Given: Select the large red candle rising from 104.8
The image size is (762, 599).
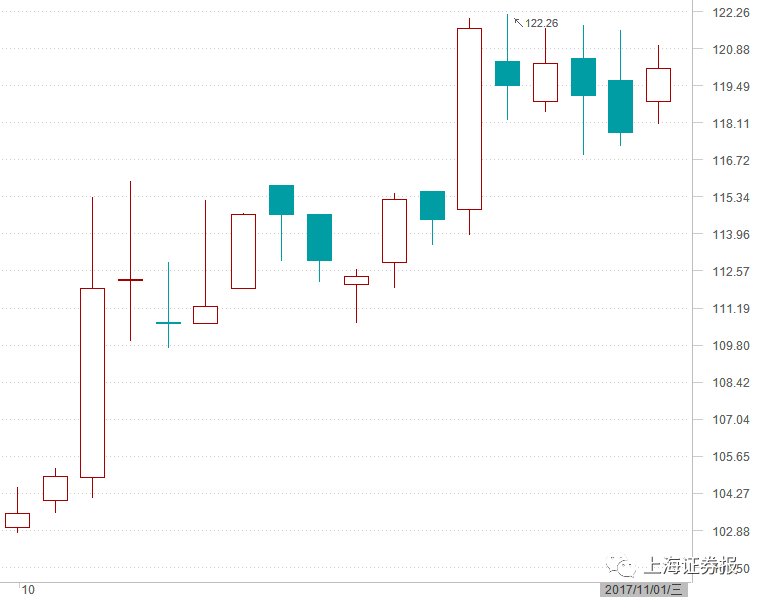Looking at the screenshot, I should [92, 382].
